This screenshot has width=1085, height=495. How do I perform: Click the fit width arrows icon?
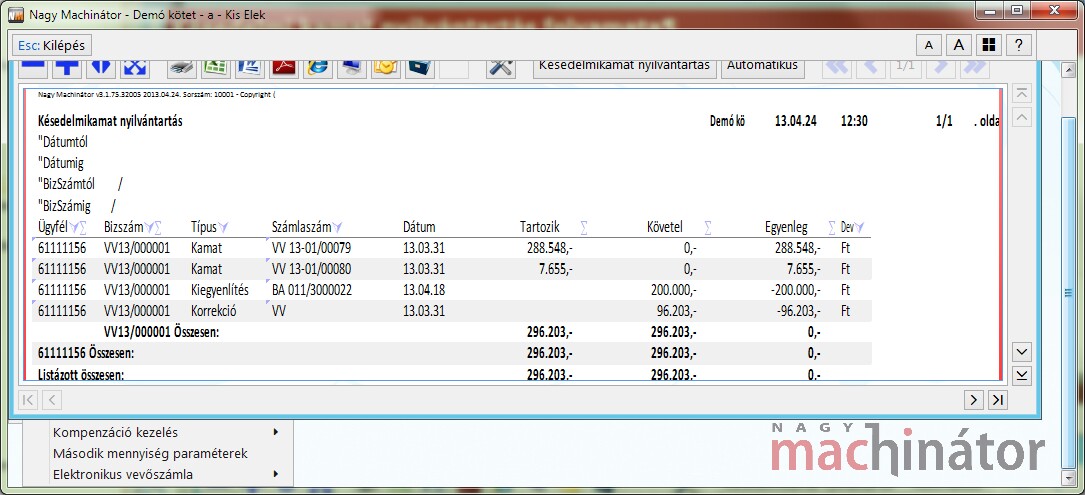pyautogui.click(x=101, y=68)
